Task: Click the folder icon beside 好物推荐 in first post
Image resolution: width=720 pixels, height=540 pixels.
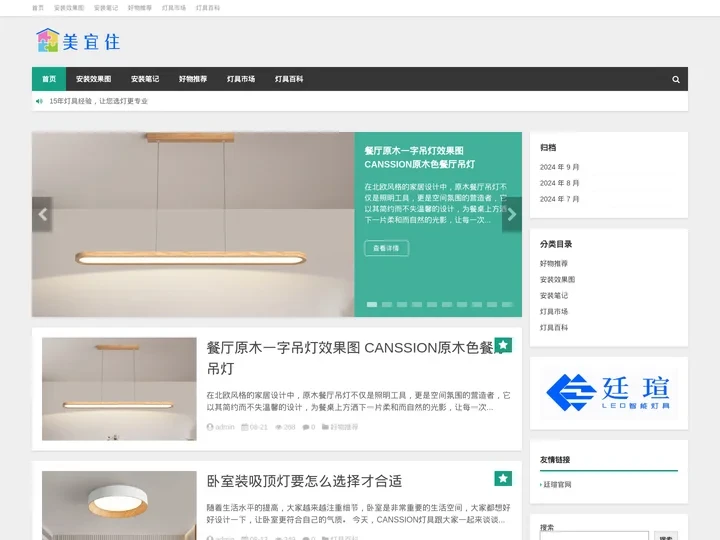Action: [325, 427]
